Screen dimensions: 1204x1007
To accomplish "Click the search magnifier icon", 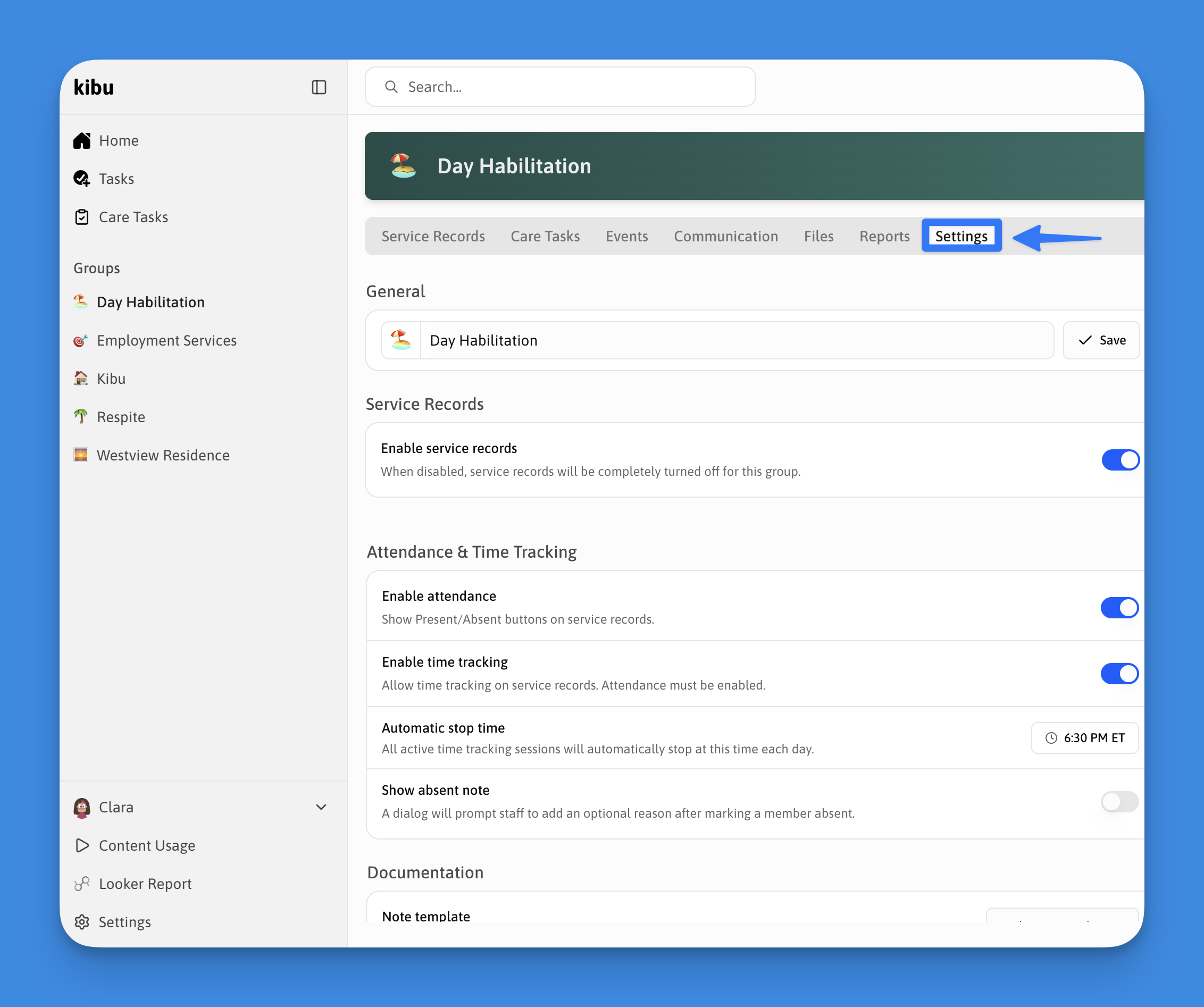I will (x=391, y=87).
